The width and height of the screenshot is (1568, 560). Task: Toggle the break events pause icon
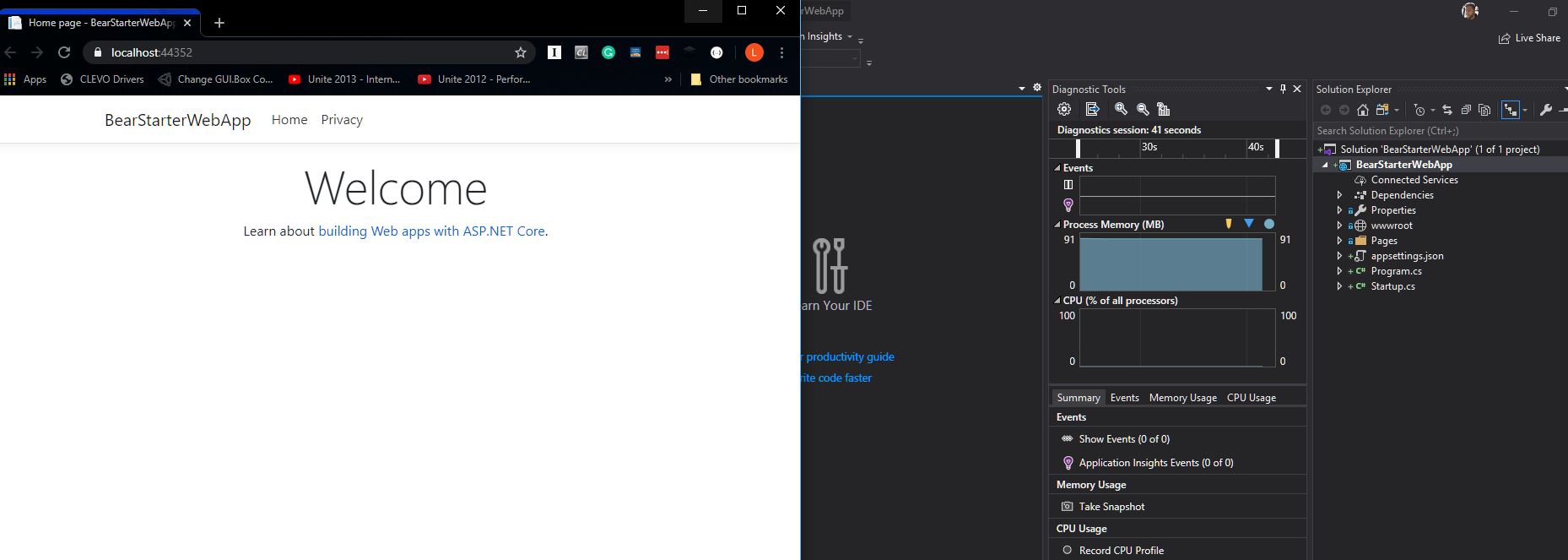tap(1068, 184)
